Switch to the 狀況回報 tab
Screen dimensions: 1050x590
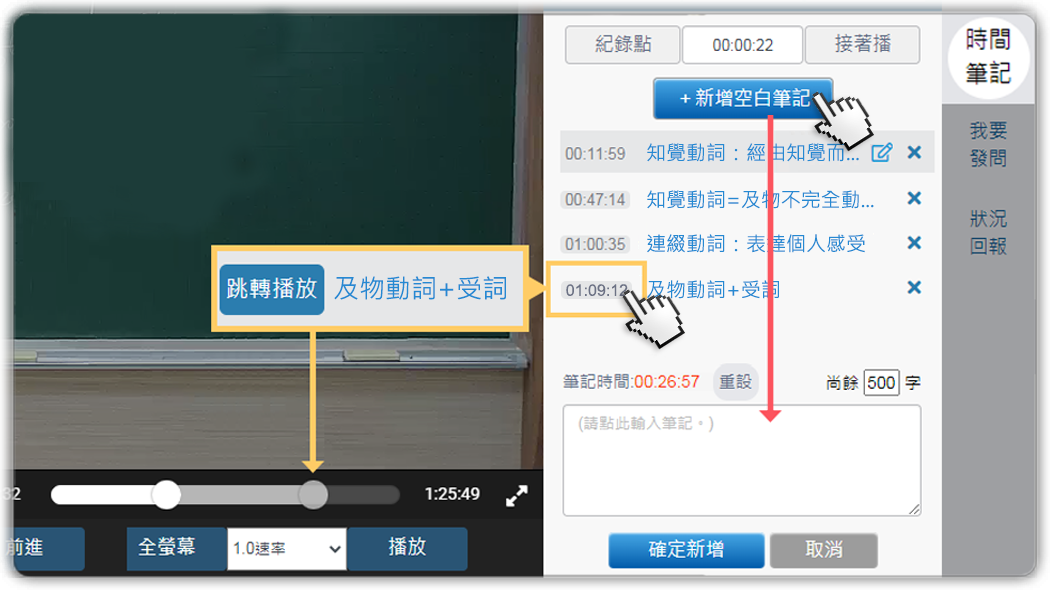(988, 232)
